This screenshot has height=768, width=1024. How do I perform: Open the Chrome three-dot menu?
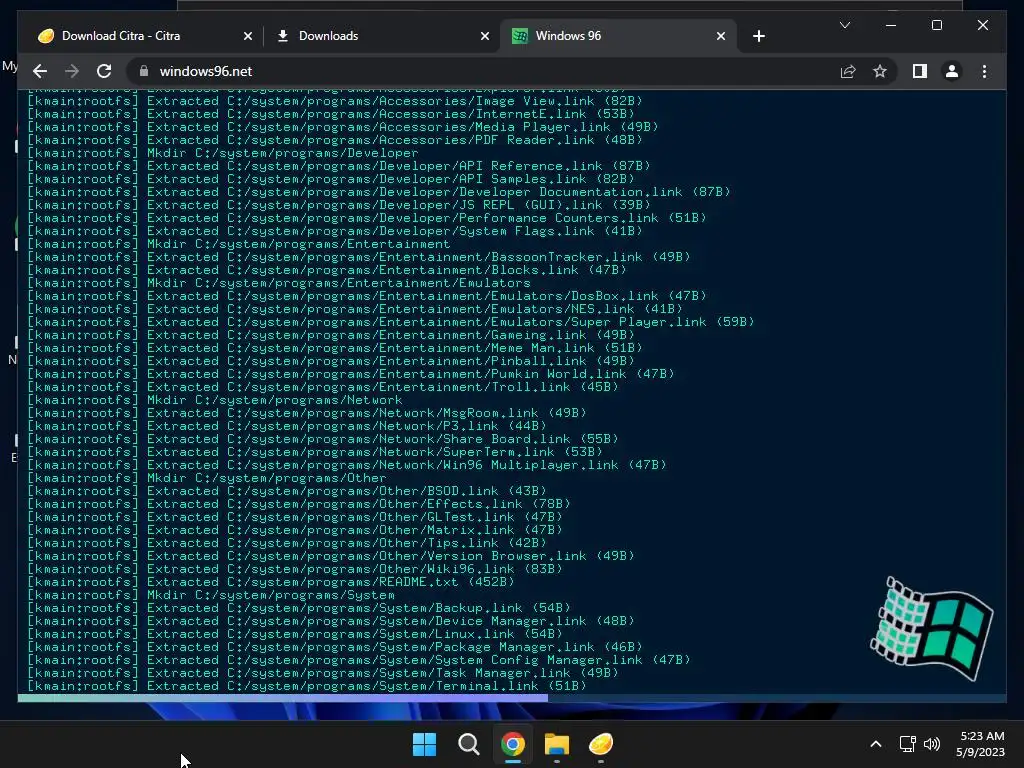(984, 71)
